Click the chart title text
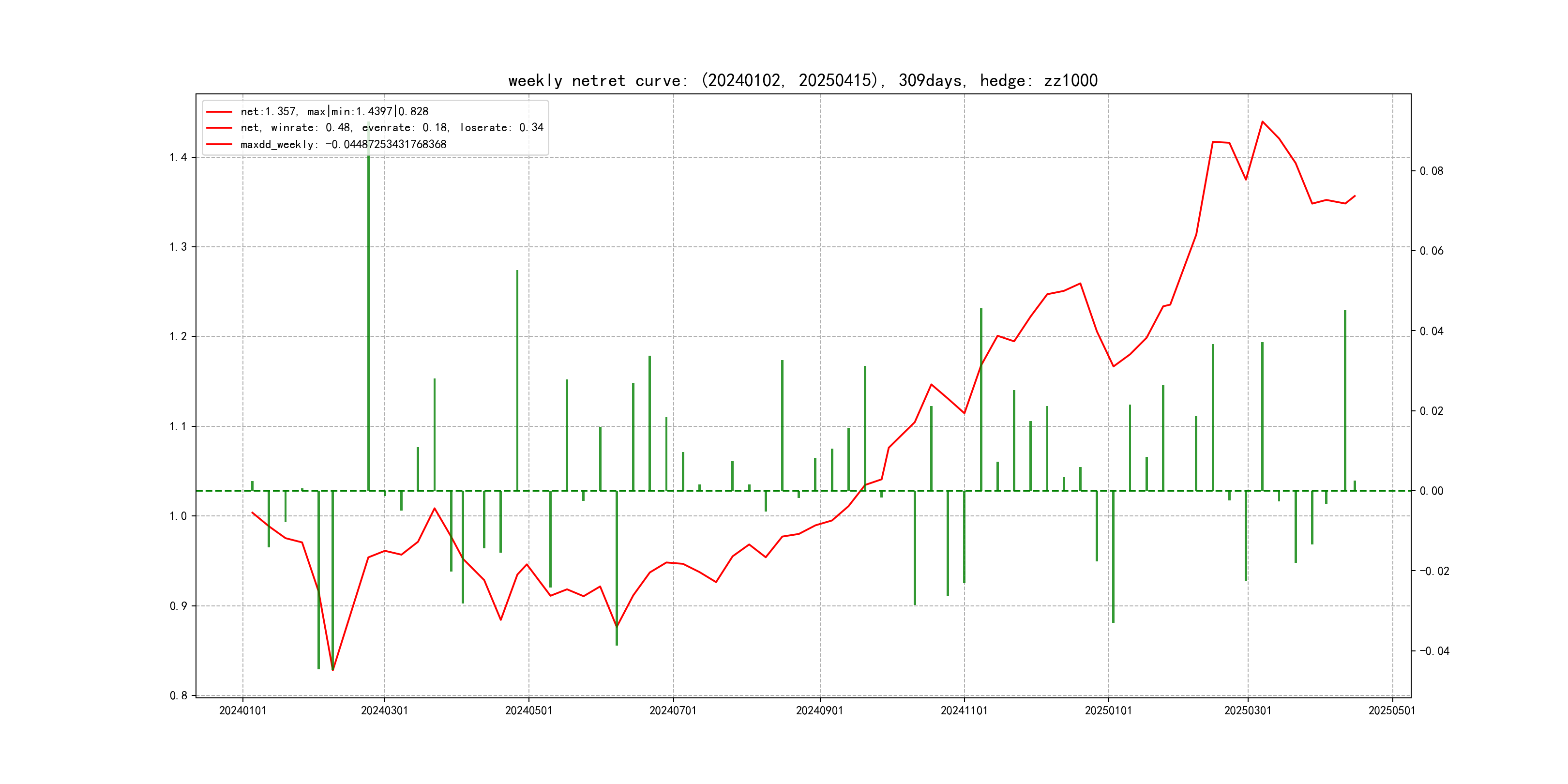Viewport: 1568px width, 784px height. point(802,80)
